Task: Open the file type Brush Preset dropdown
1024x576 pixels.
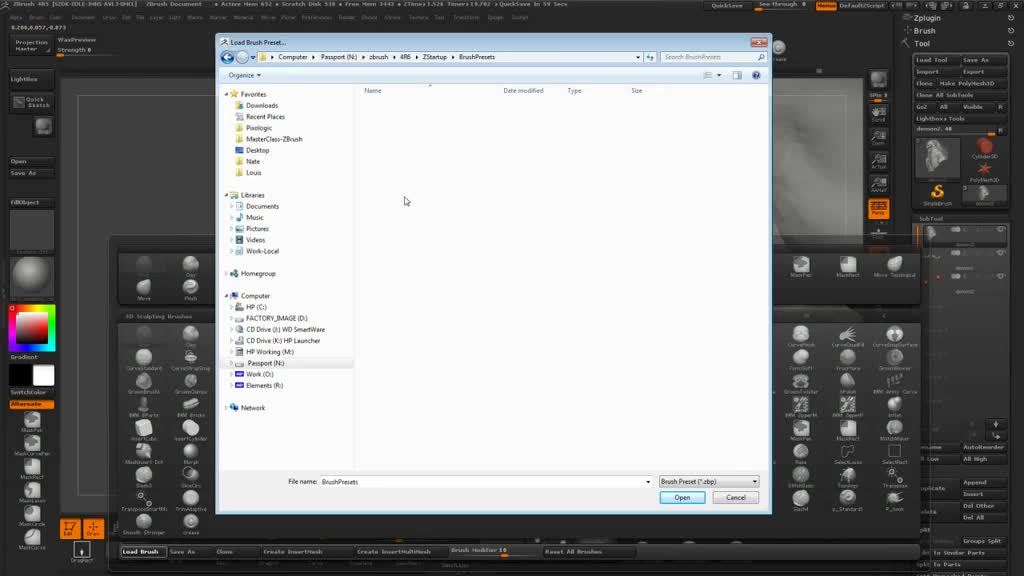Action: click(709, 481)
